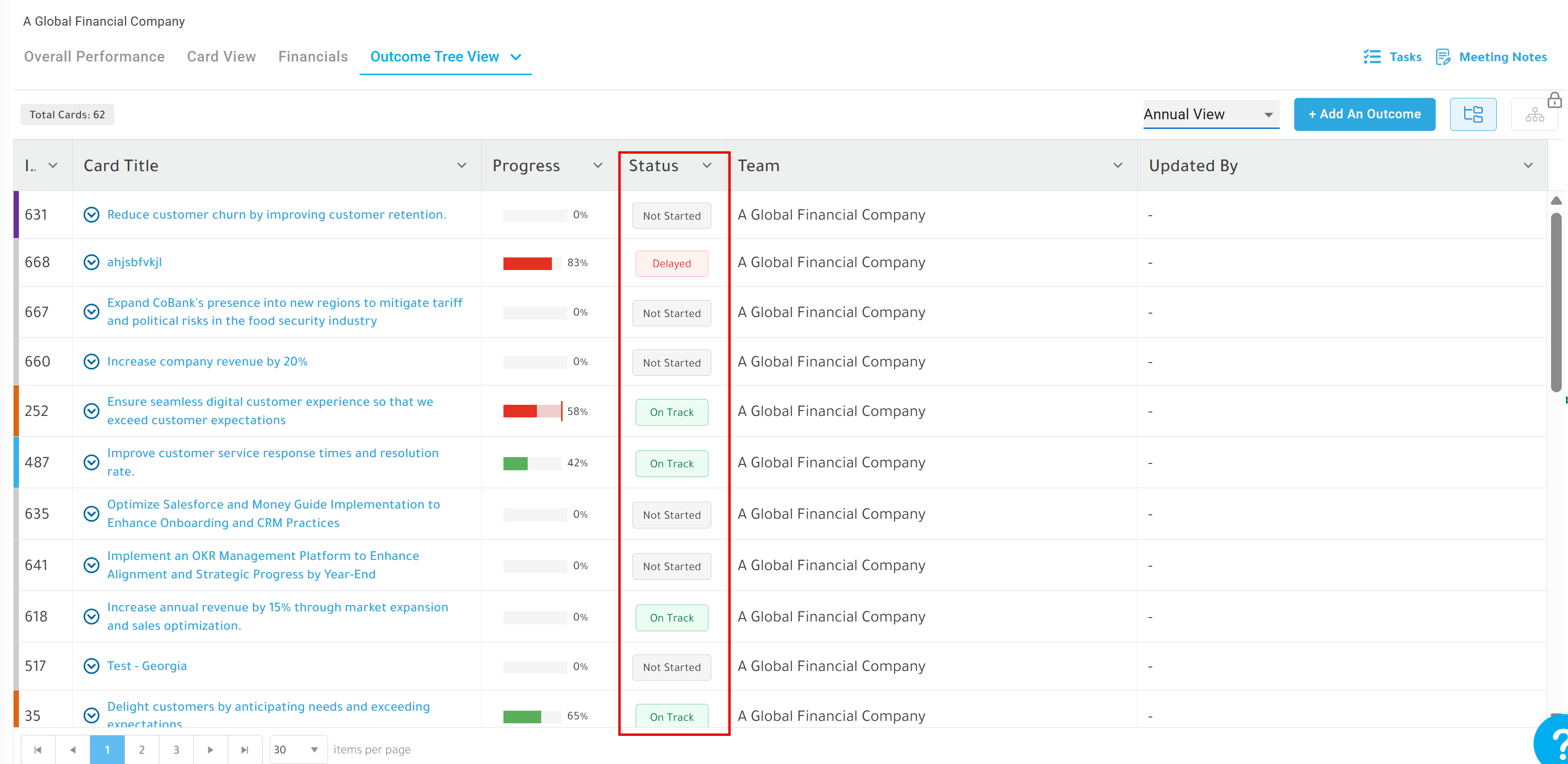Switch to the tree list view icon
Image resolution: width=1568 pixels, height=764 pixels.
pyautogui.click(x=1473, y=114)
